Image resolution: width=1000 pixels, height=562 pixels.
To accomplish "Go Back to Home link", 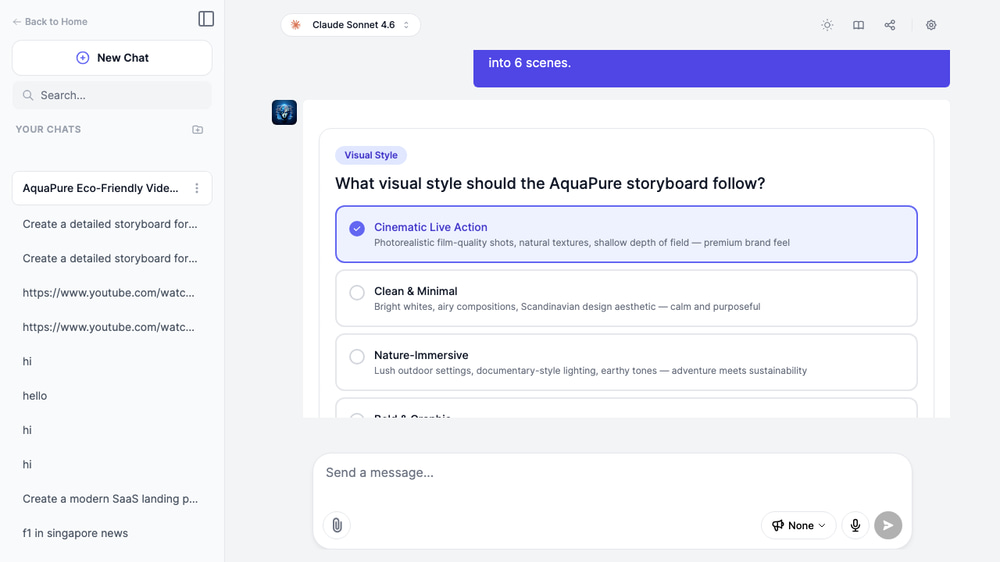I will [x=50, y=22].
